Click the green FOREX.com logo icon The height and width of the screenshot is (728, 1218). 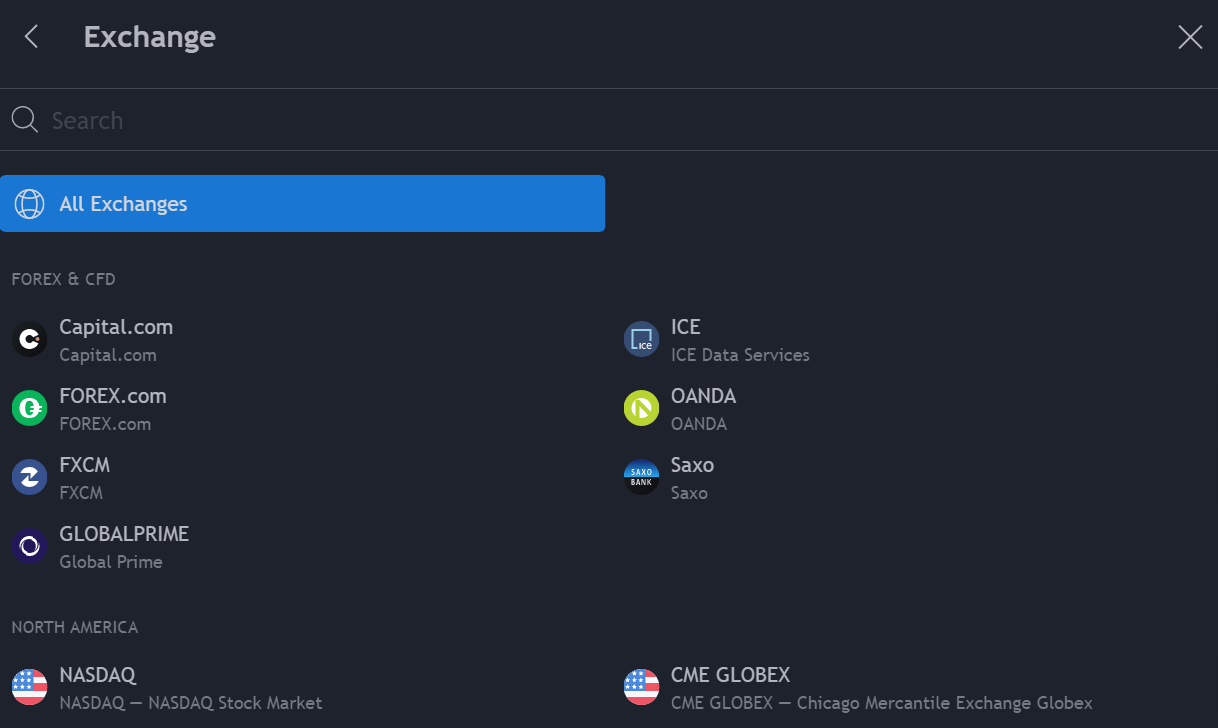coord(29,409)
